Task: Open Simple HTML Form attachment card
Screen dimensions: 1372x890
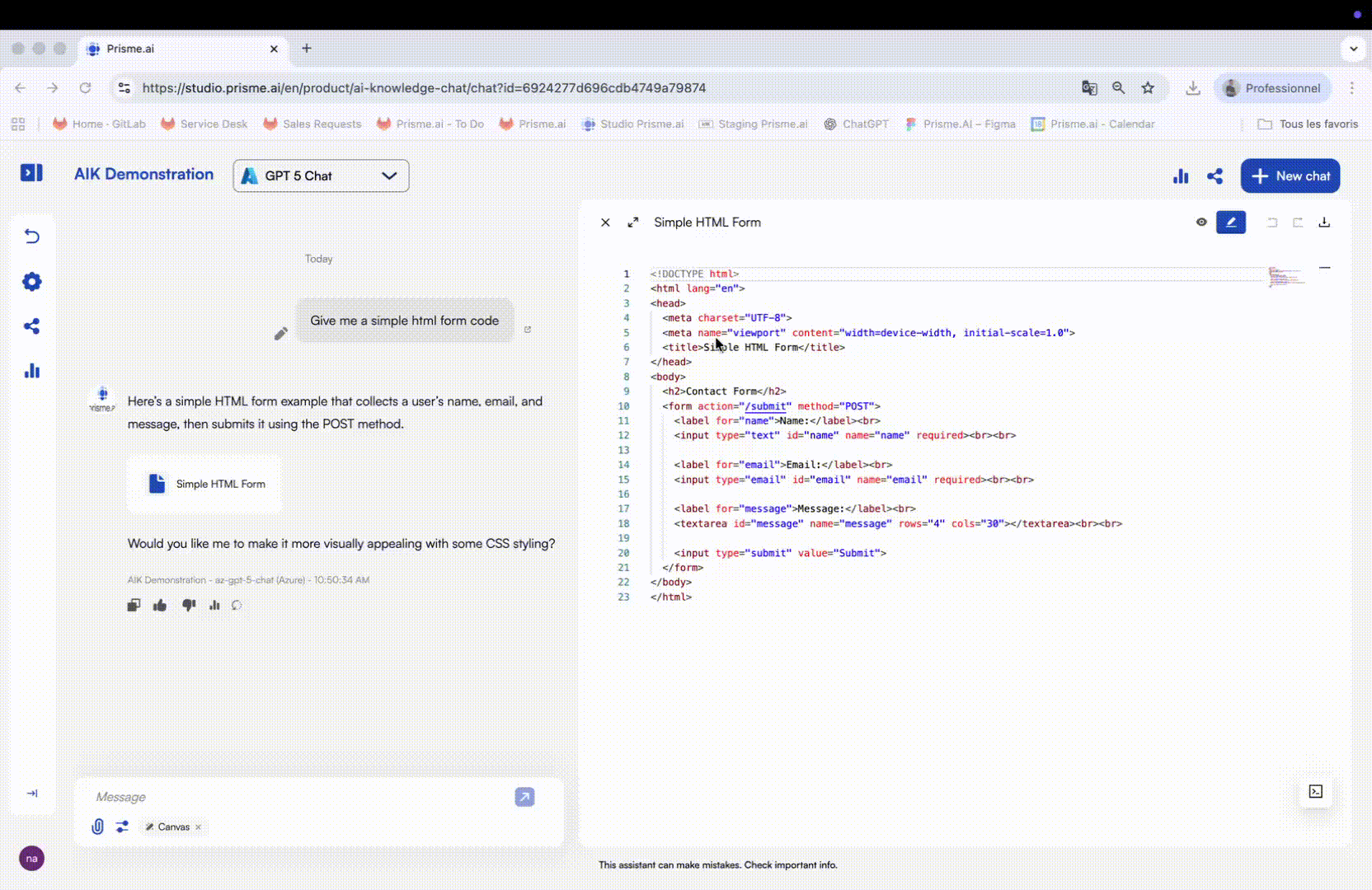Action: 205,484
